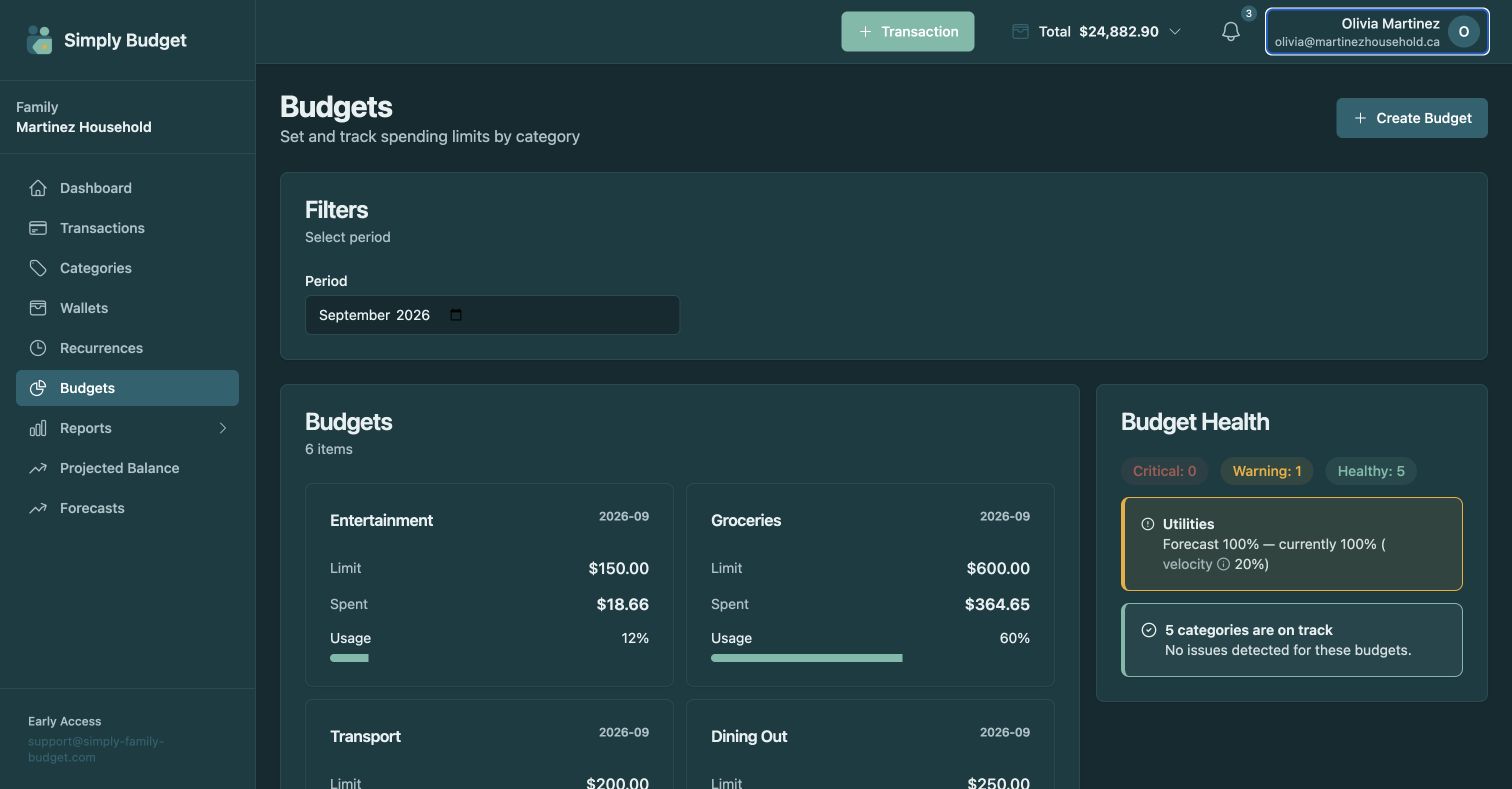Click the calendar icon in Period field
The image size is (1512, 789).
click(x=456, y=315)
